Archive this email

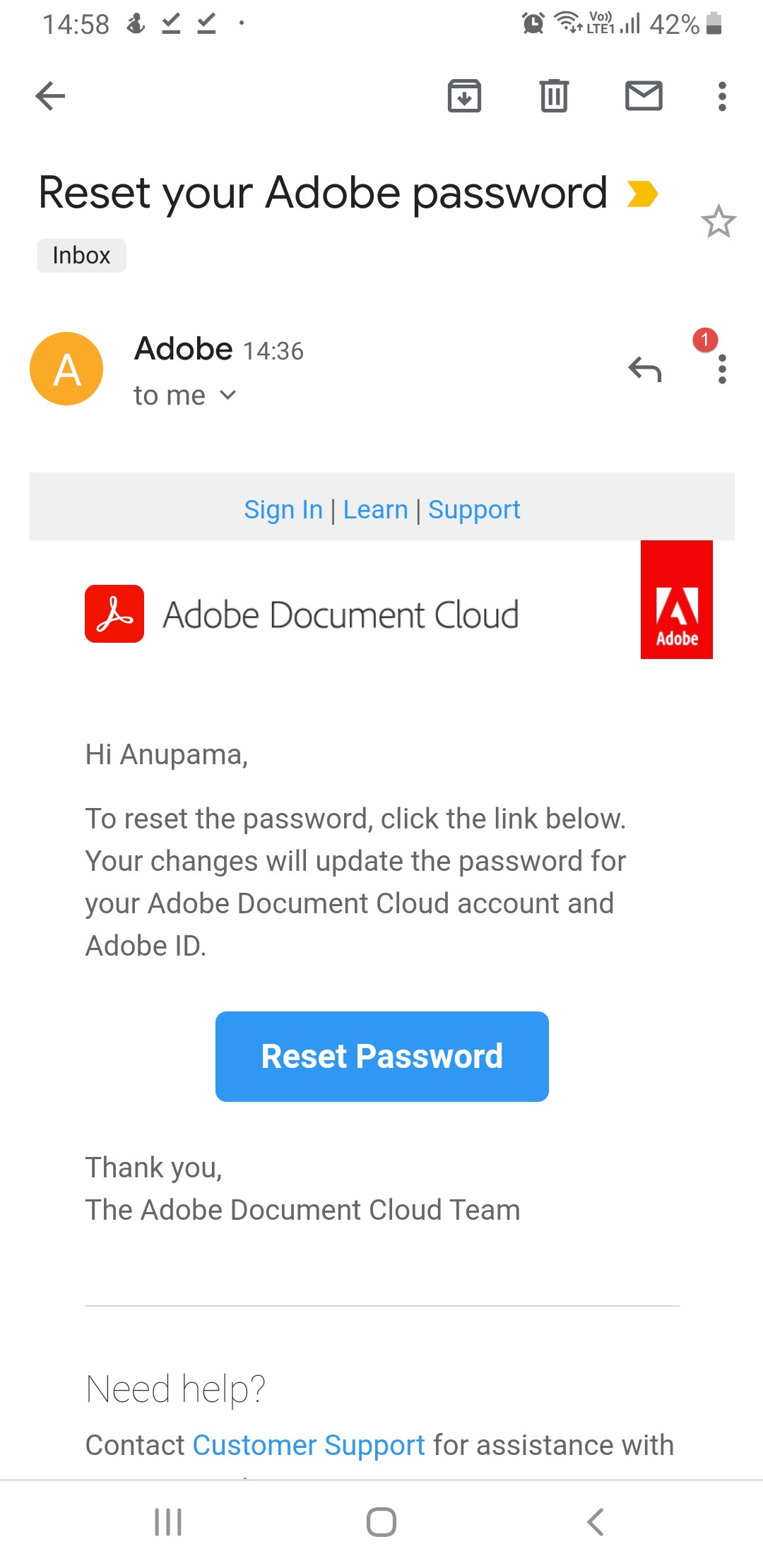(464, 96)
